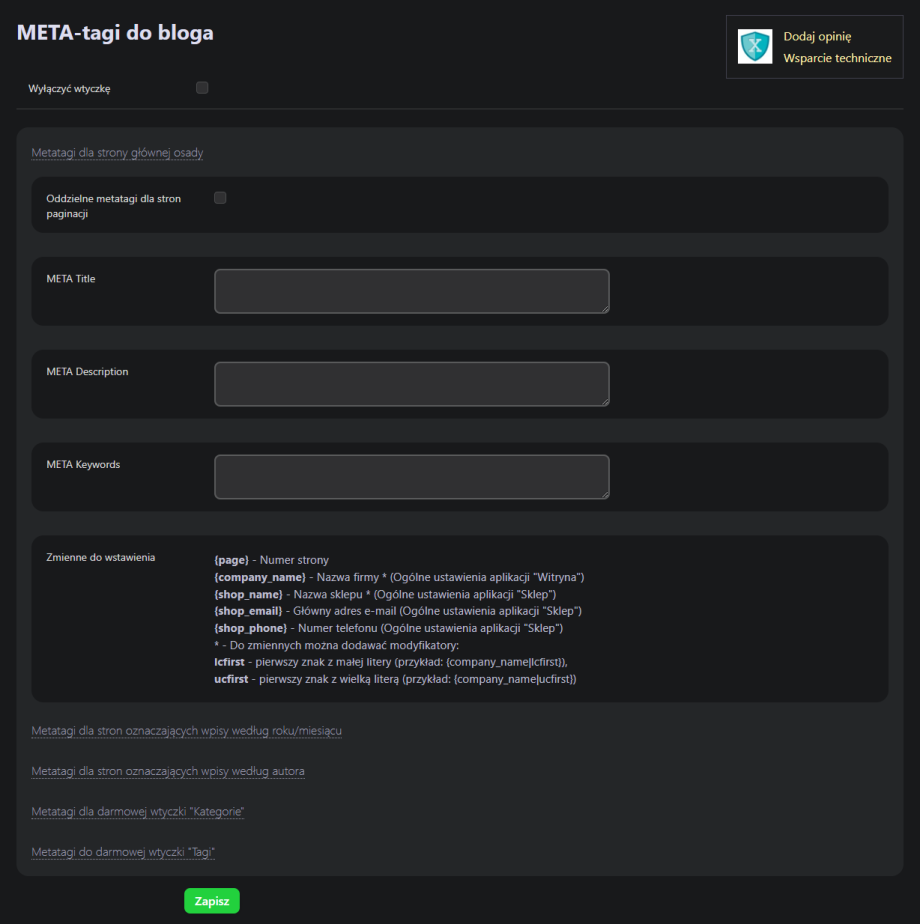
Task: Click the {company_name} variable text
Action: [x=260, y=578]
